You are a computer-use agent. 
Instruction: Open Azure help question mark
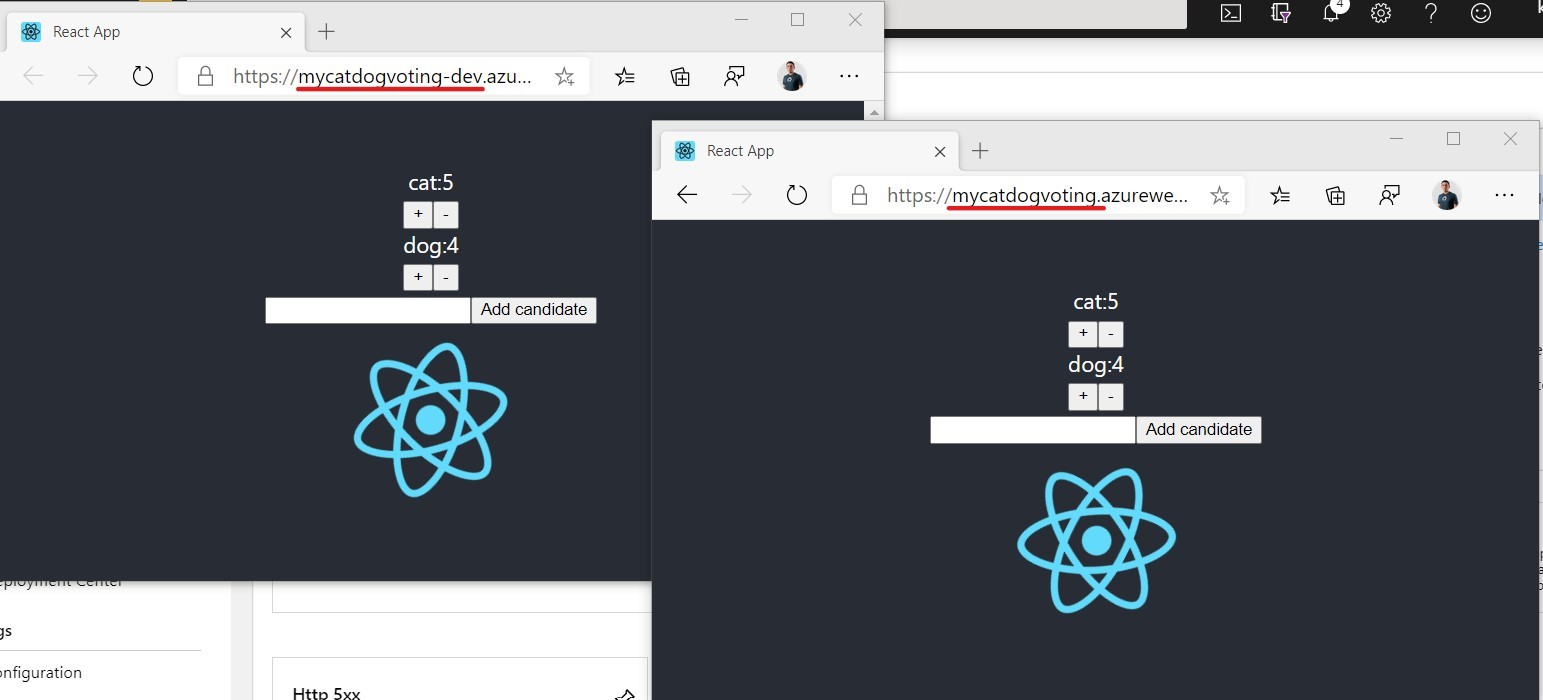(1431, 13)
